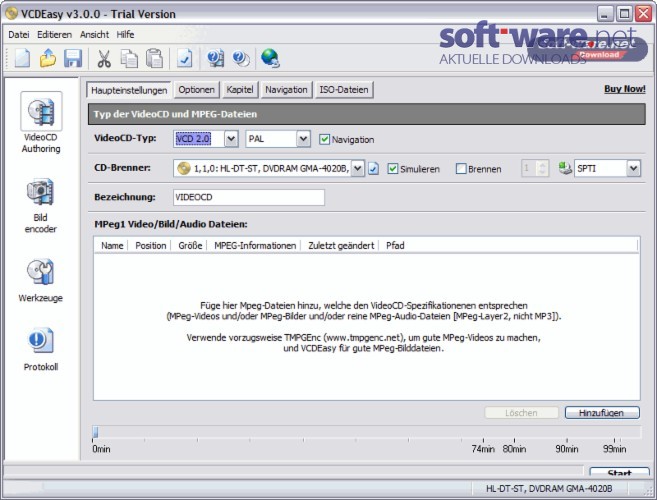This screenshot has width=657, height=500.
Task: Click the 0min label on capacity bar
Action: (101, 448)
